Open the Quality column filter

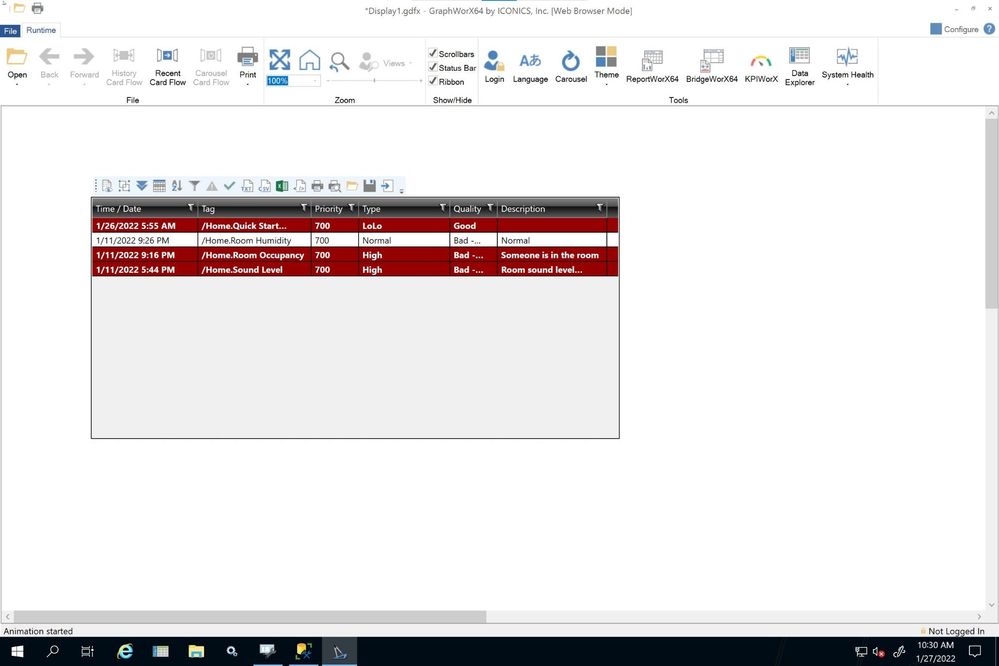click(490, 208)
